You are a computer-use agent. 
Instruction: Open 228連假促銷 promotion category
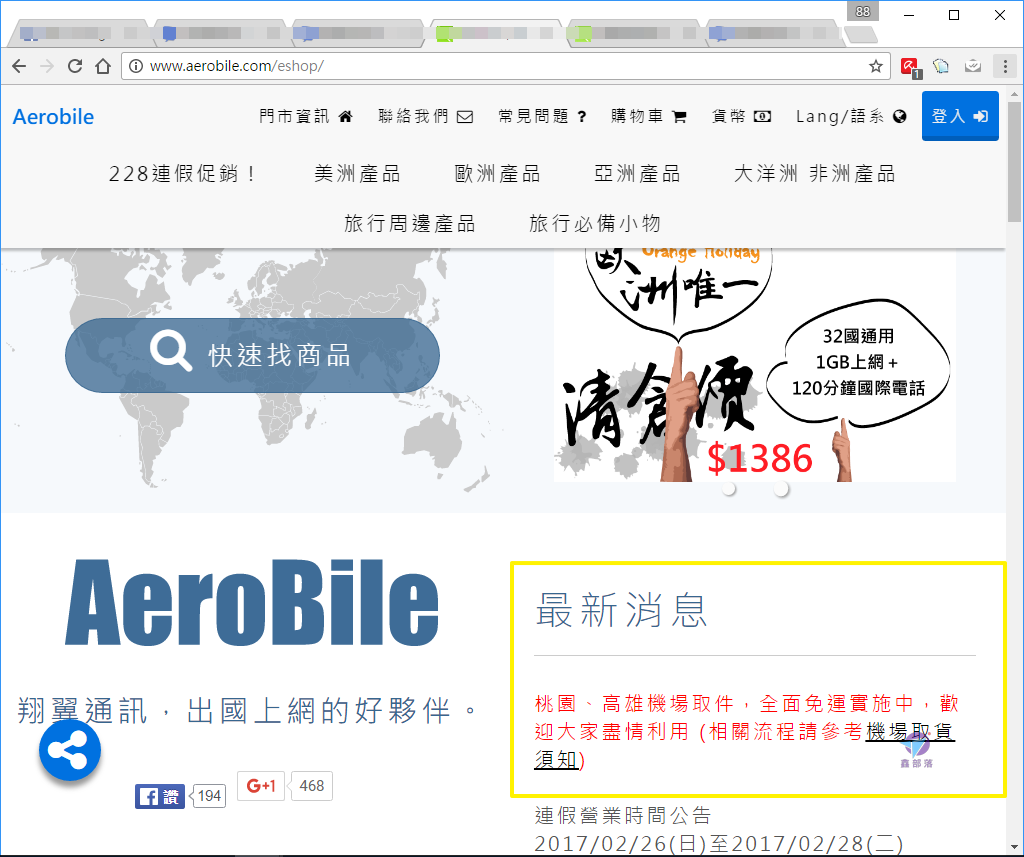click(182, 174)
